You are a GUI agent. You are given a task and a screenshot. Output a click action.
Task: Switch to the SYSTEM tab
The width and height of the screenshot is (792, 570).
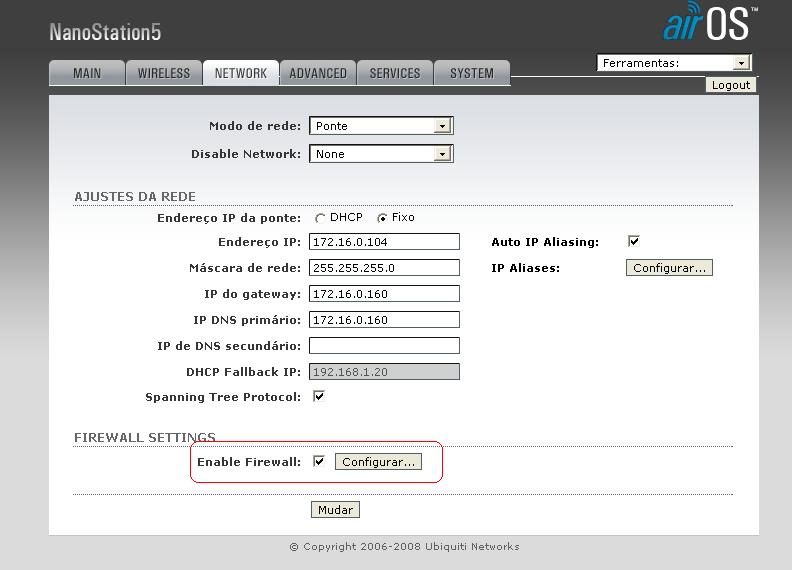(x=472, y=73)
